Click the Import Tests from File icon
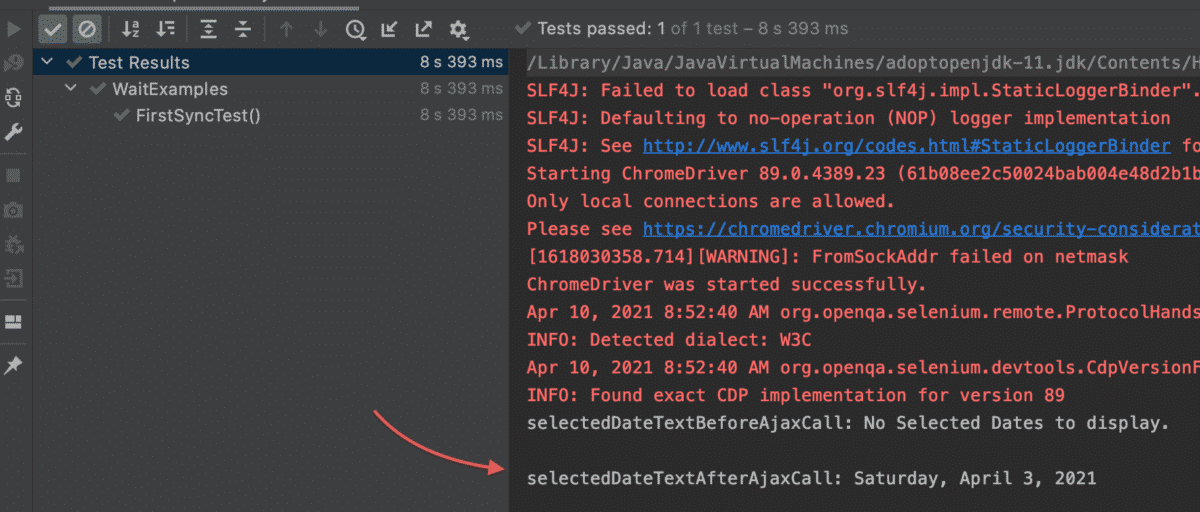1200x512 pixels. (389, 29)
